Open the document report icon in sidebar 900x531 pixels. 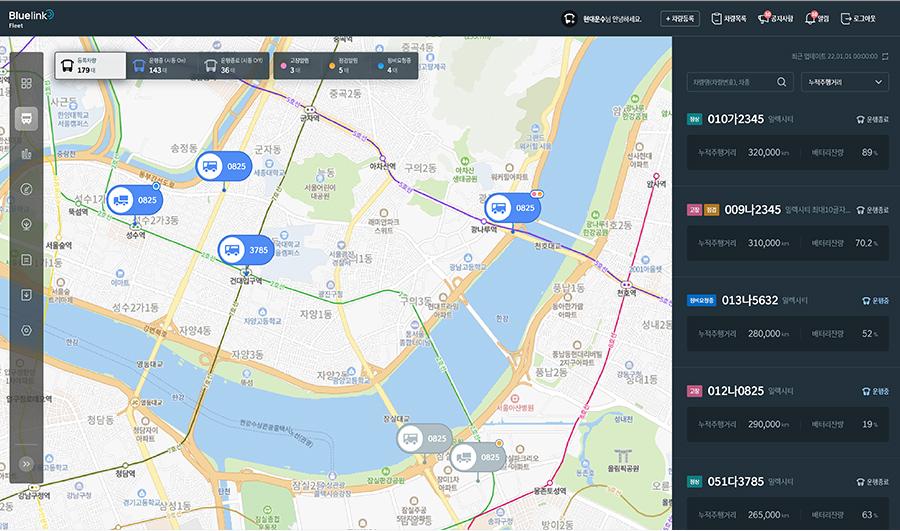point(27,260)
